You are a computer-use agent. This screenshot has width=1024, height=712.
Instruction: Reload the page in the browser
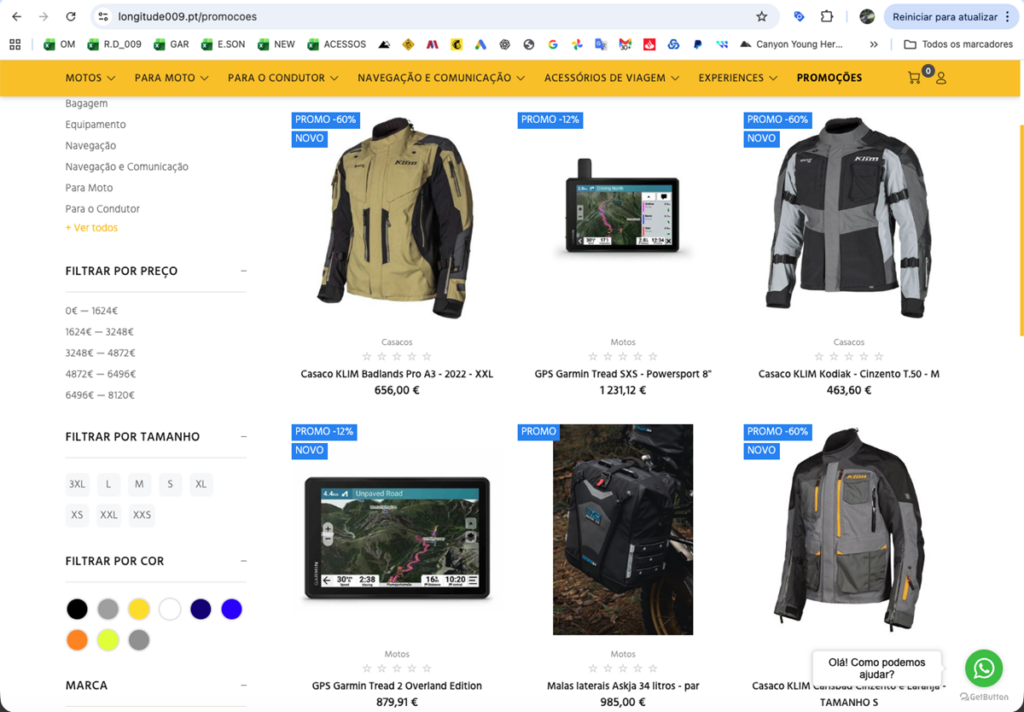tap(70, 17)
